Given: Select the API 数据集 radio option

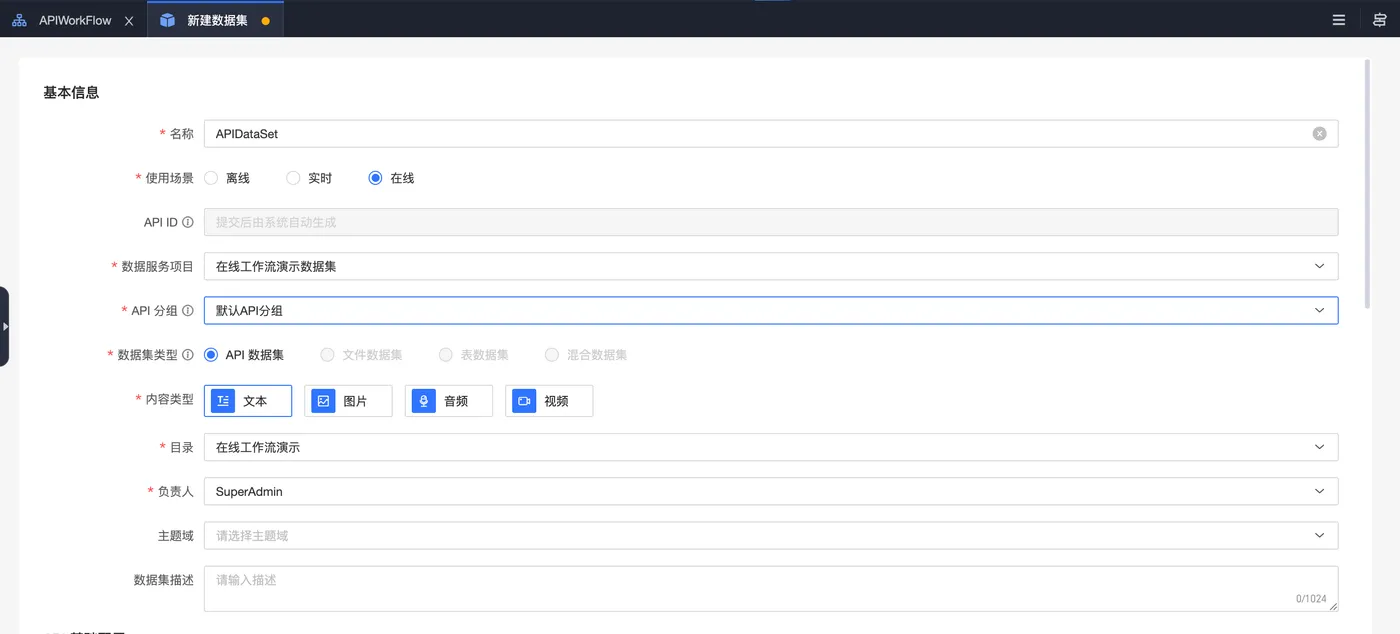Looking at the screenshot, I should (244, 355).
